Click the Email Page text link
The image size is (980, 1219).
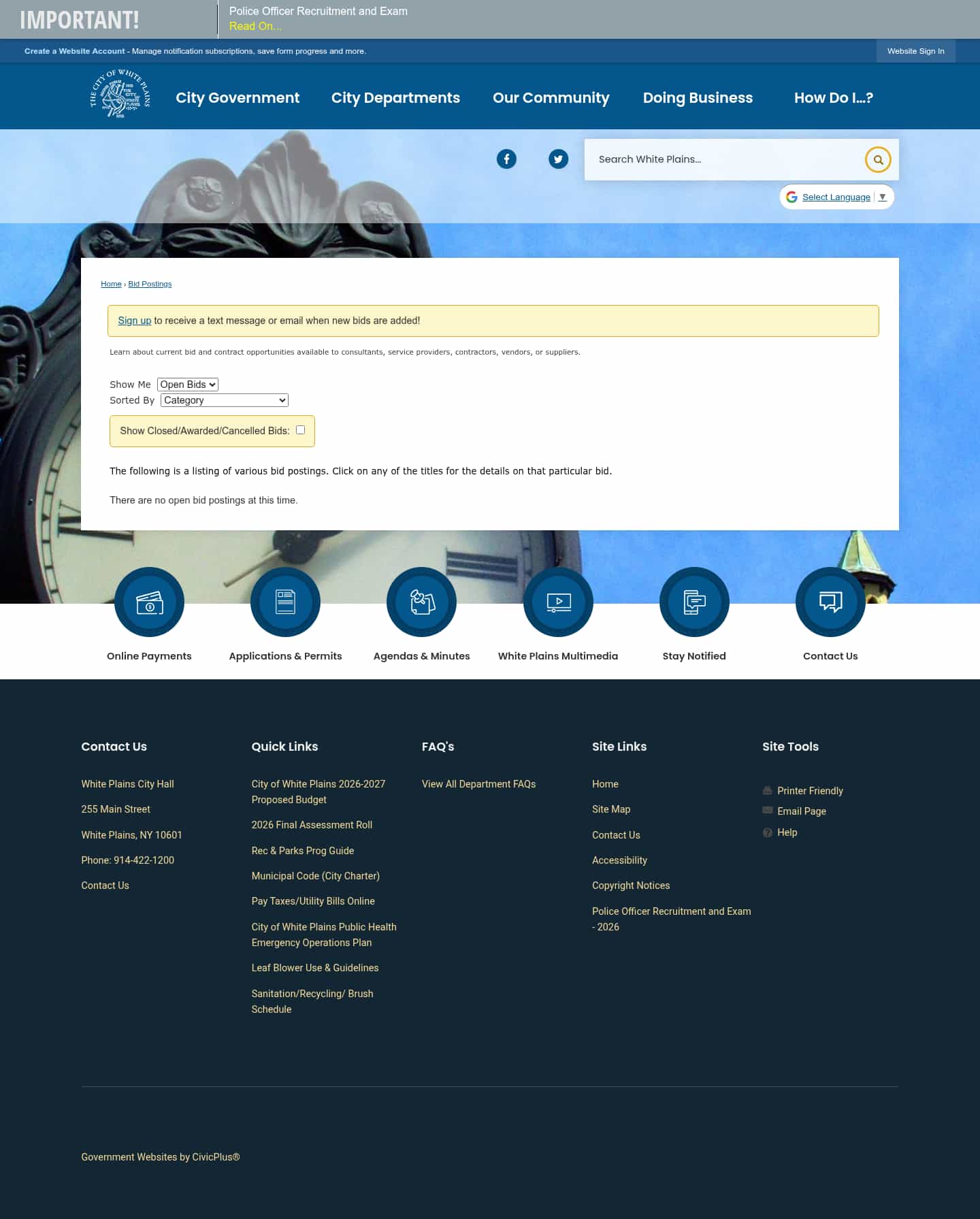pos(802,811)
